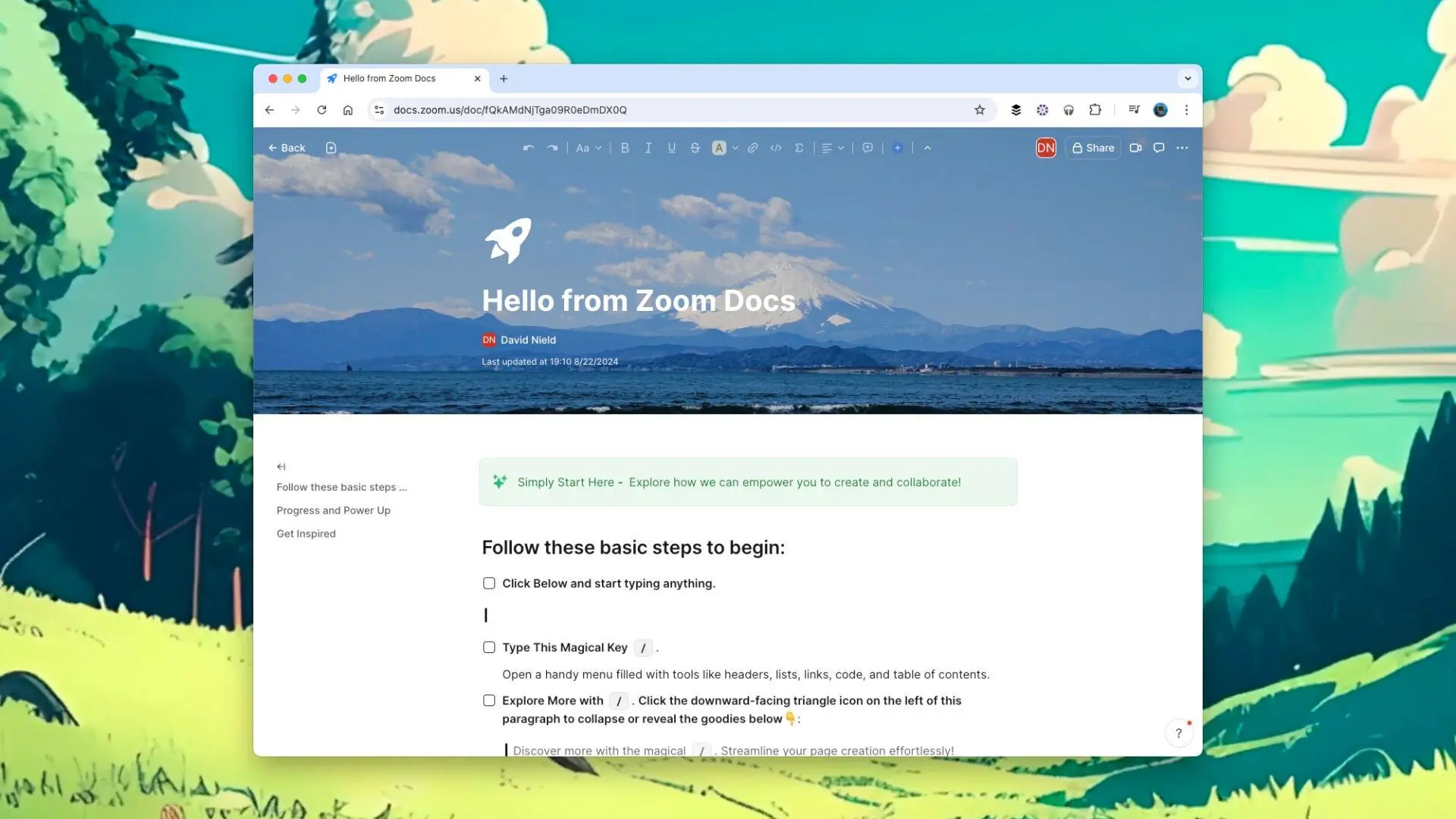
Task: Check 'Type This Magical Key' checkbox
Action: [489, 647]
